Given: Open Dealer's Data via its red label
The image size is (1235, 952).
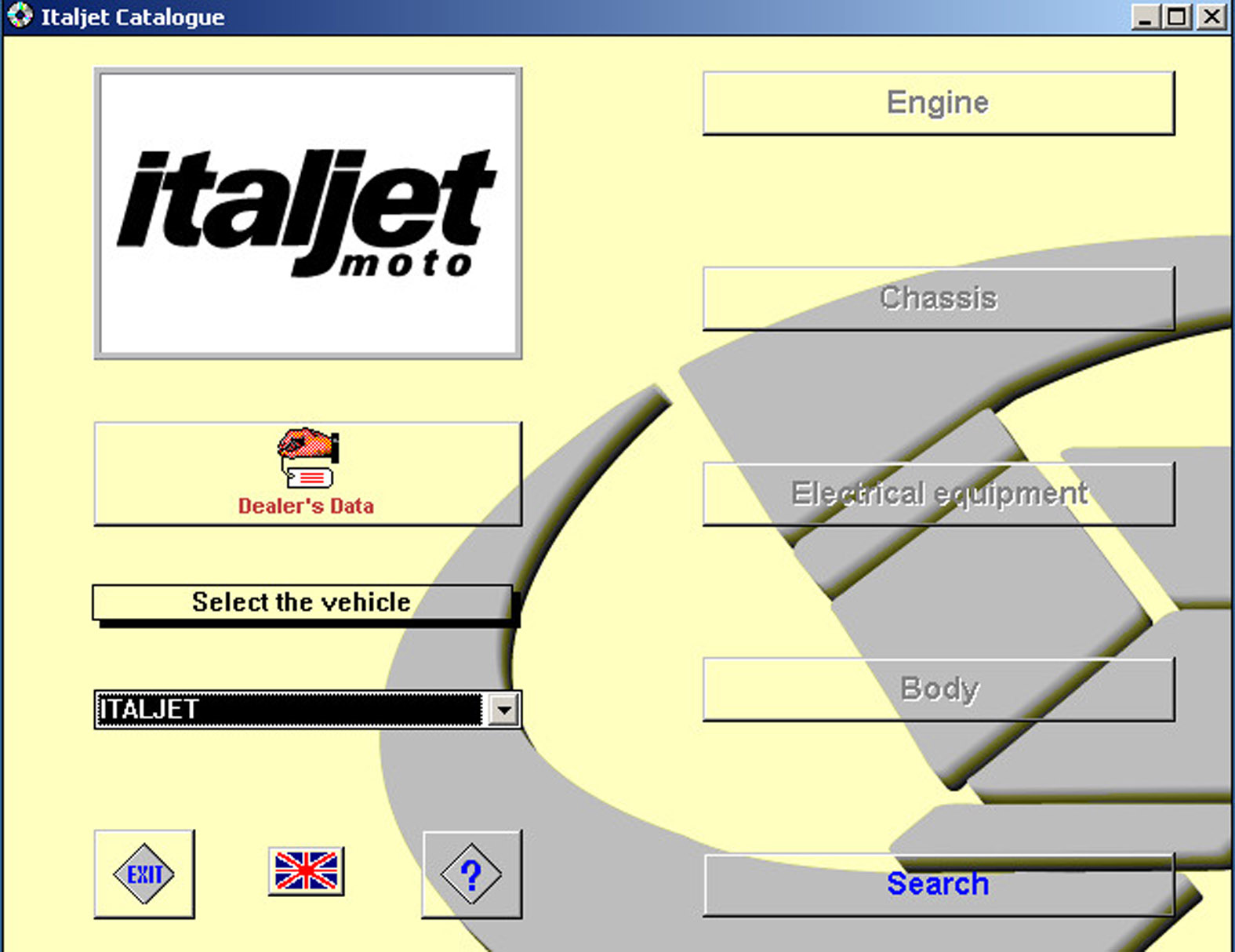Looking at the screenshot, I should point(306,507).
